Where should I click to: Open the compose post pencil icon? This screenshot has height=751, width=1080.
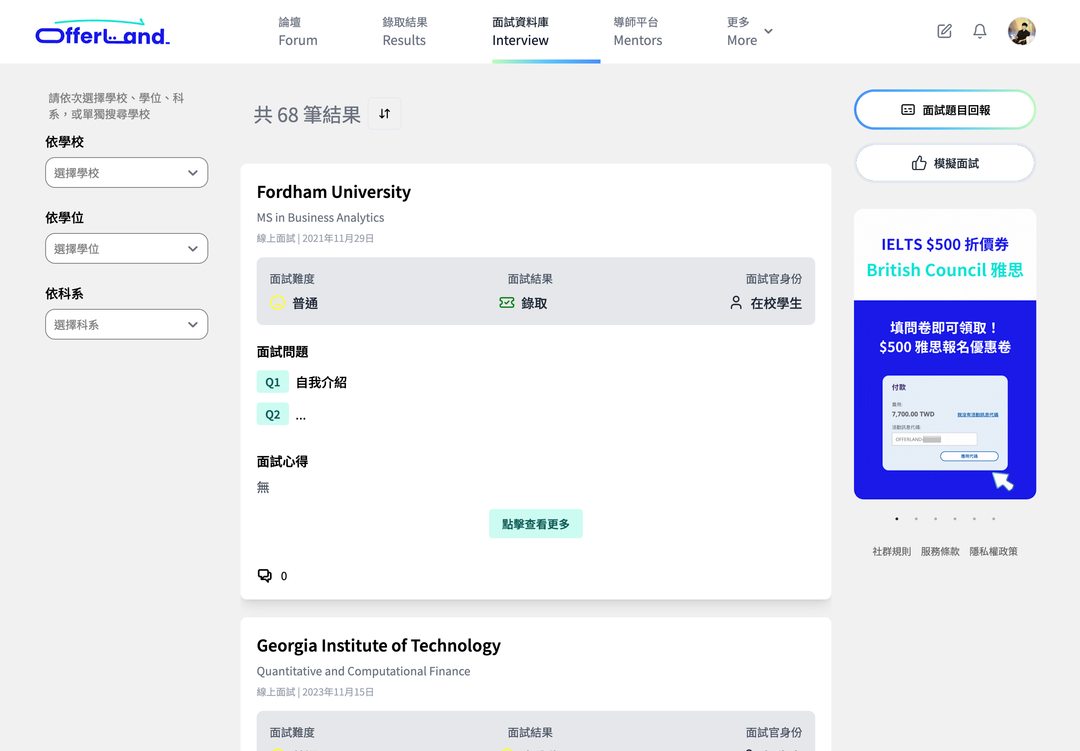(x=944, y=31)
